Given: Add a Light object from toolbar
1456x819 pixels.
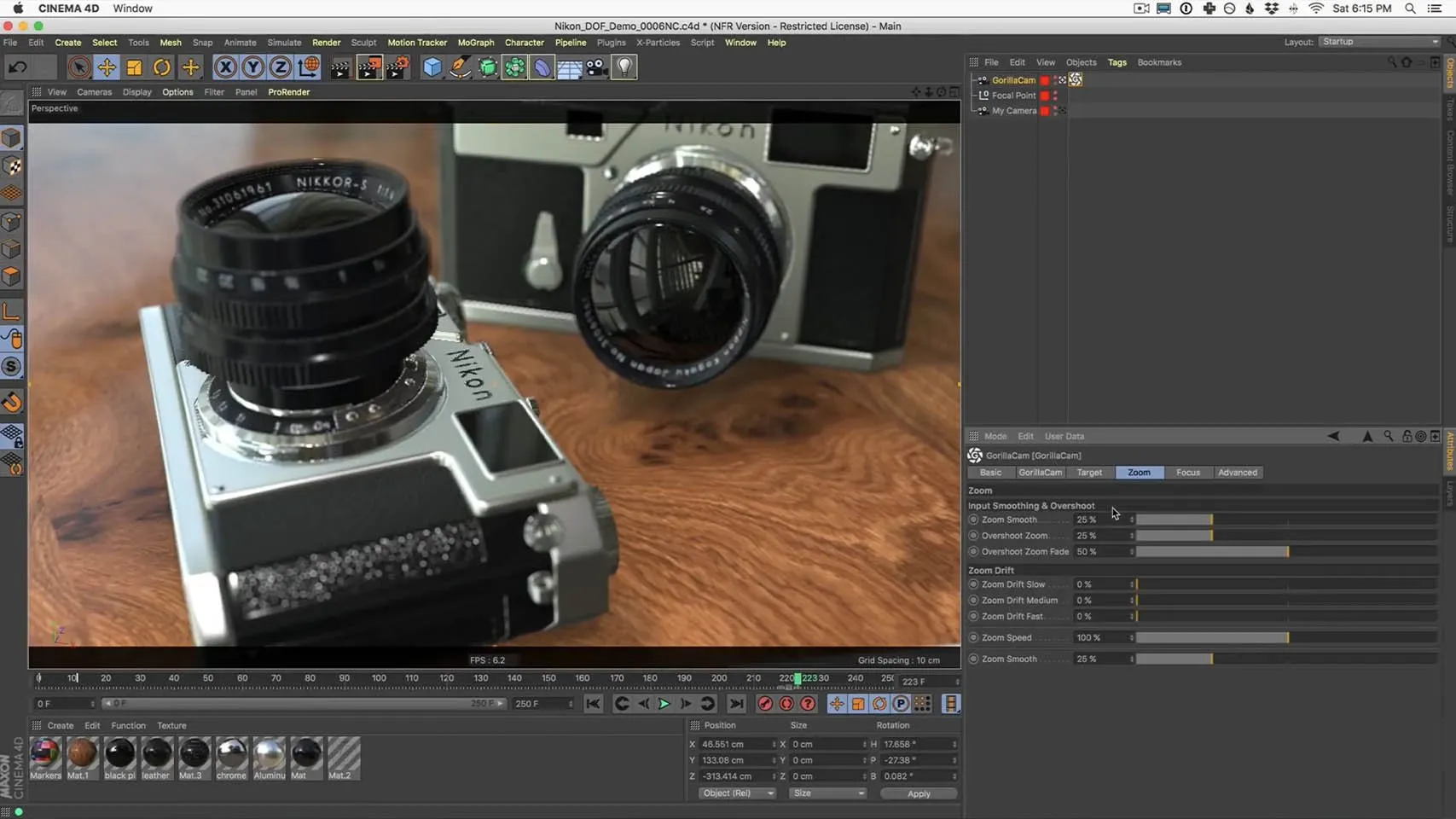Looking at the screenshot, I should 624,67.
